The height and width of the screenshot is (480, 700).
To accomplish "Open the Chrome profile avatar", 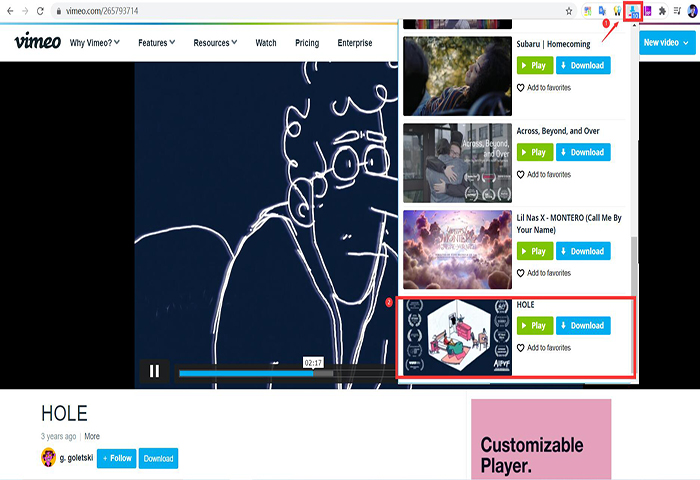I will [x=692, y=11].
